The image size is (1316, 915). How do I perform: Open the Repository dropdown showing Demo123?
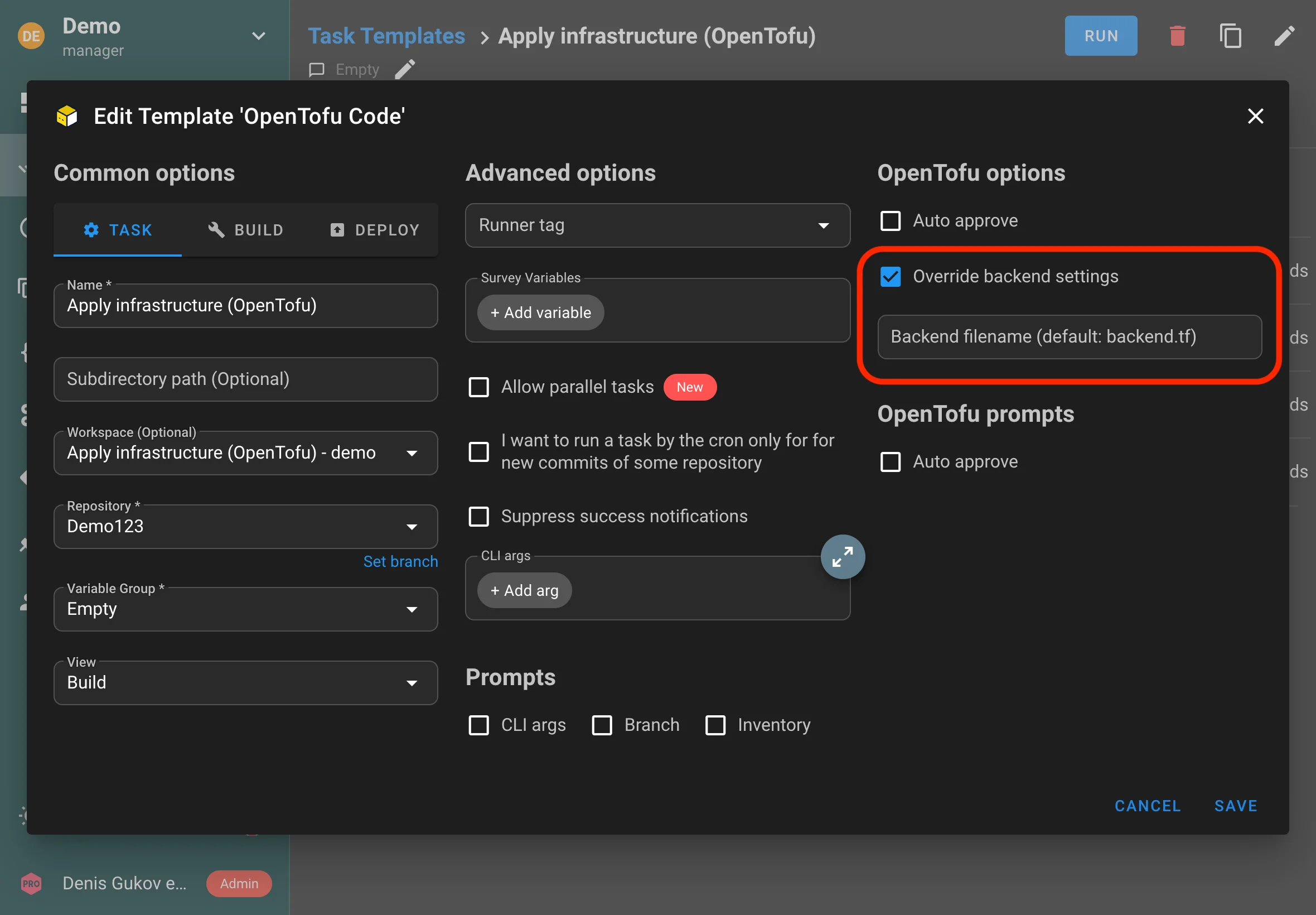245,526
